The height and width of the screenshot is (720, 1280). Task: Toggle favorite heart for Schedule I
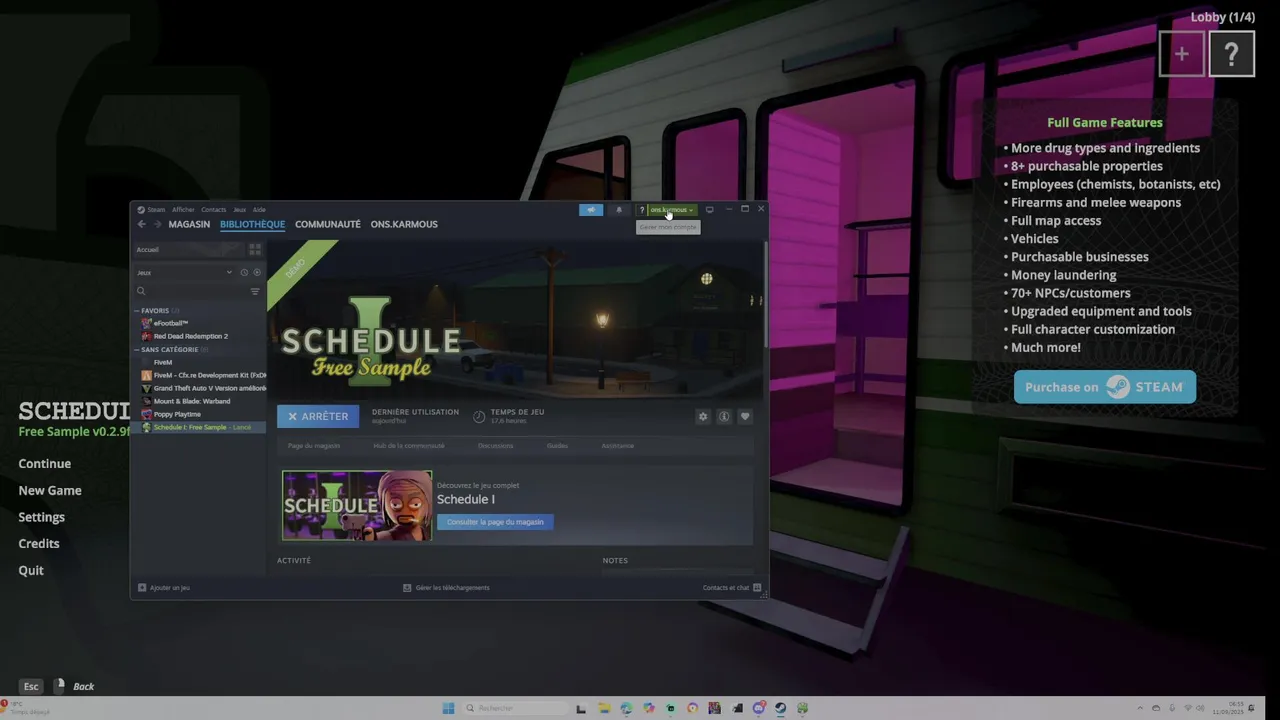pyautogui.click(x=745, y=416)
